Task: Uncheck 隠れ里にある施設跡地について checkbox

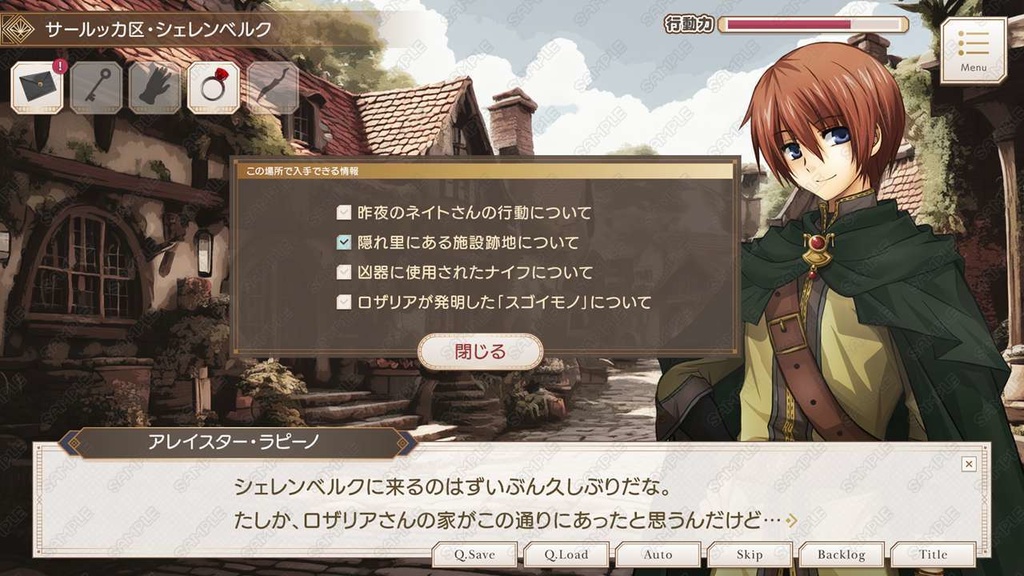Action: point(344,242)
